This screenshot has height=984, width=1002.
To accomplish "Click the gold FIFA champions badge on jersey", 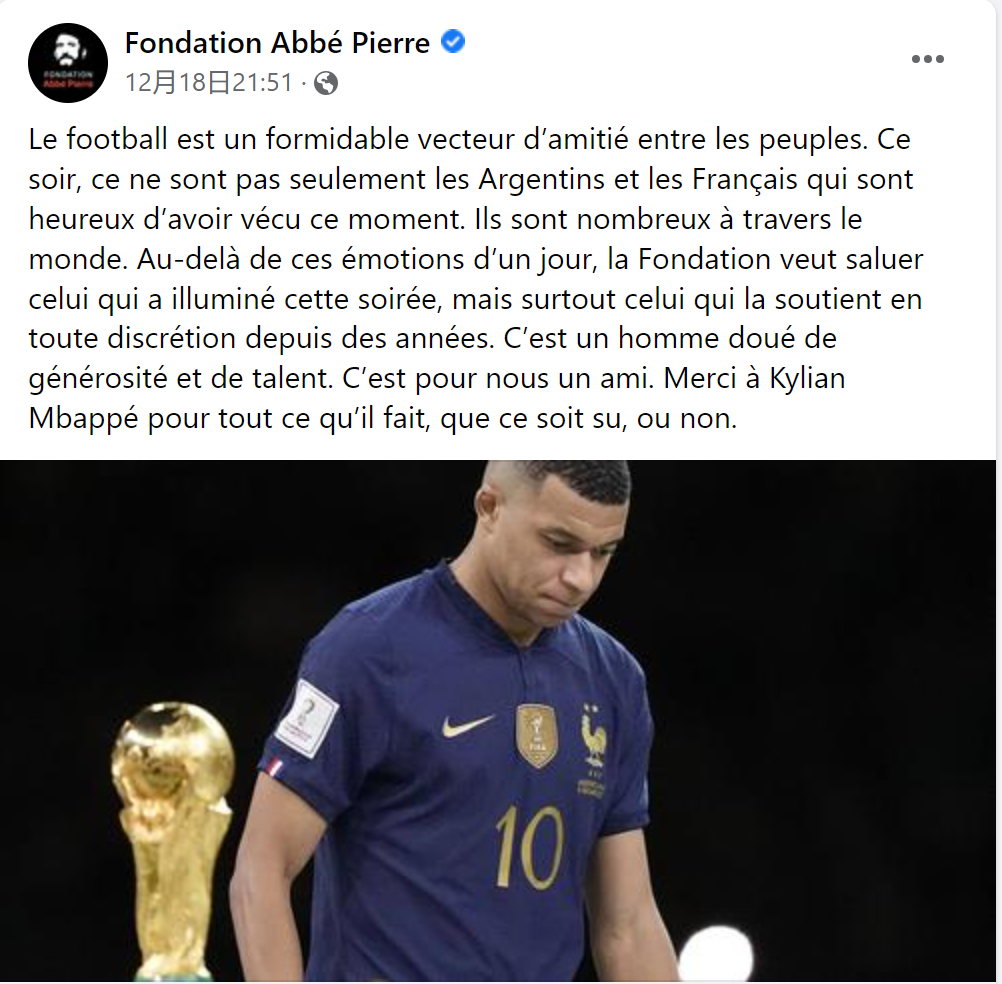I will tap(537, 735).
